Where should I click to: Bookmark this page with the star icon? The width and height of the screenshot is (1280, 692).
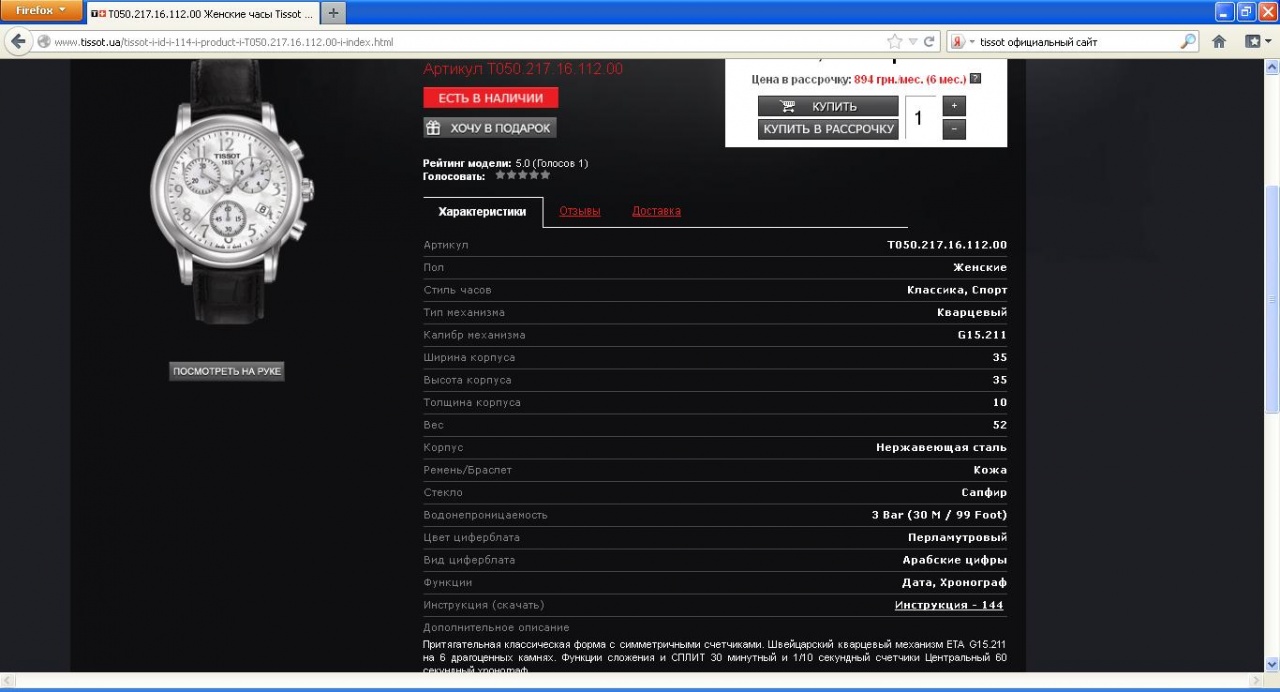[894, 42]
